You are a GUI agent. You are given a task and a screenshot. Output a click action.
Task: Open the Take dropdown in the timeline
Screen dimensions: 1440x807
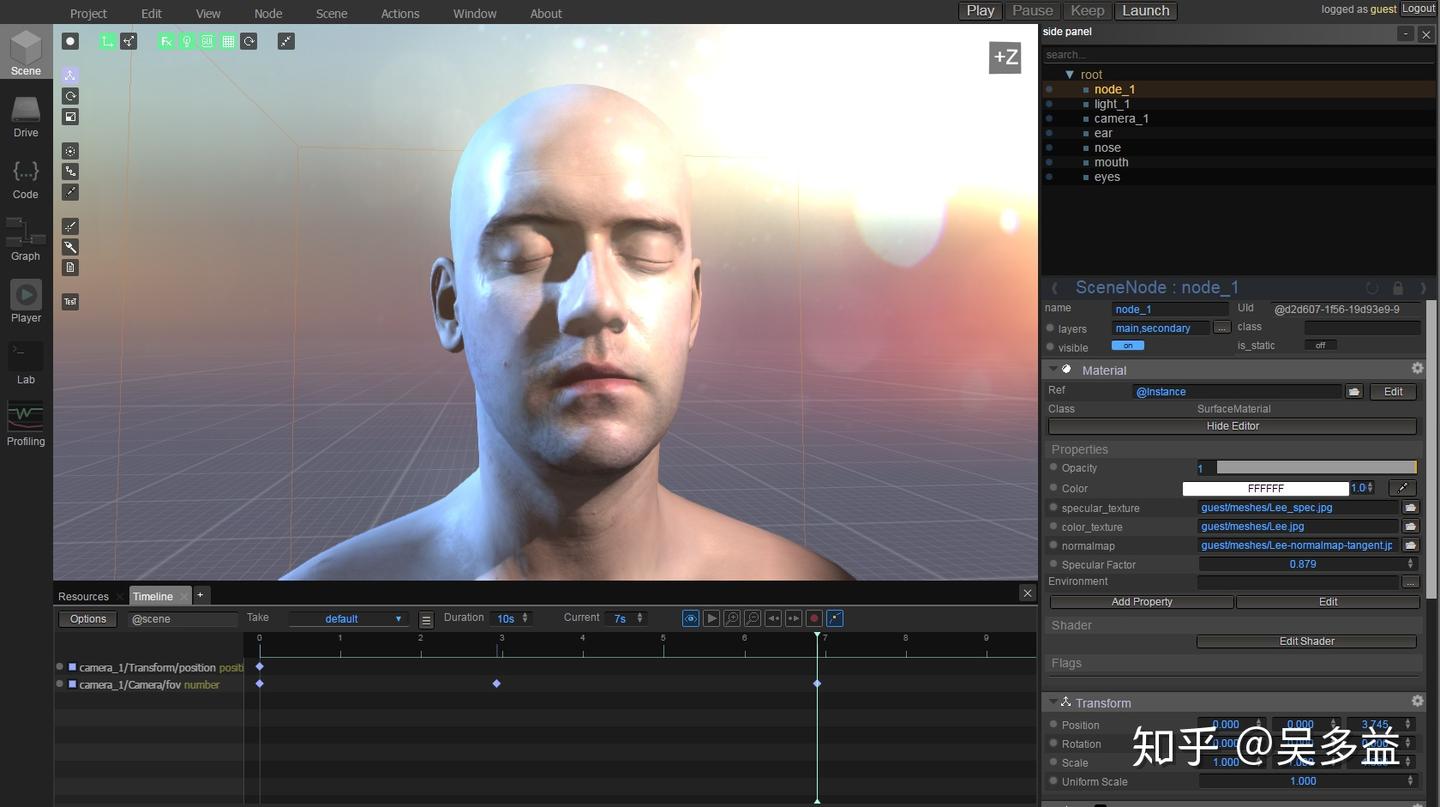coord(348,618)
